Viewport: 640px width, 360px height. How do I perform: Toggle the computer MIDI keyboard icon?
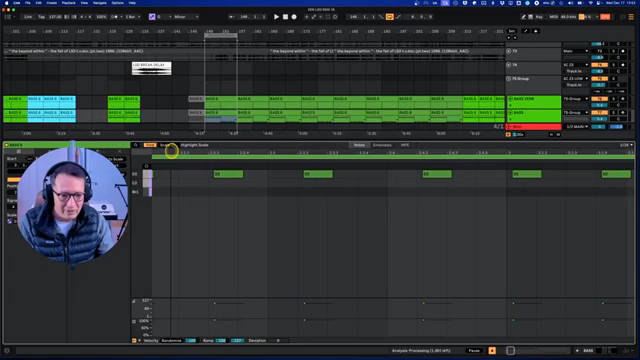tap(531, 17)
